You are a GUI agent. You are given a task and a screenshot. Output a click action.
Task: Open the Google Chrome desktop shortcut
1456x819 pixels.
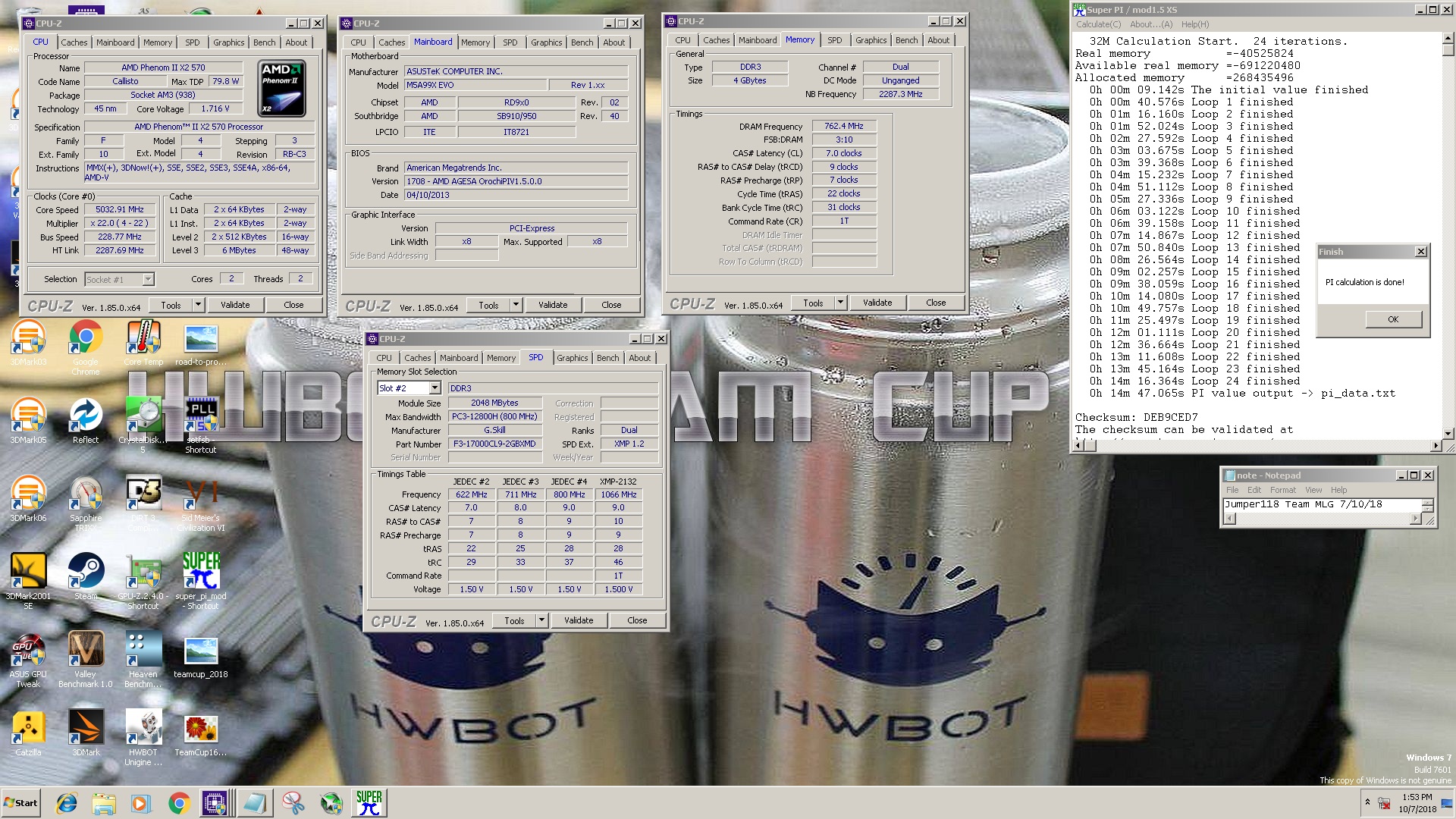pyautogui.click(x=86, y=347)
